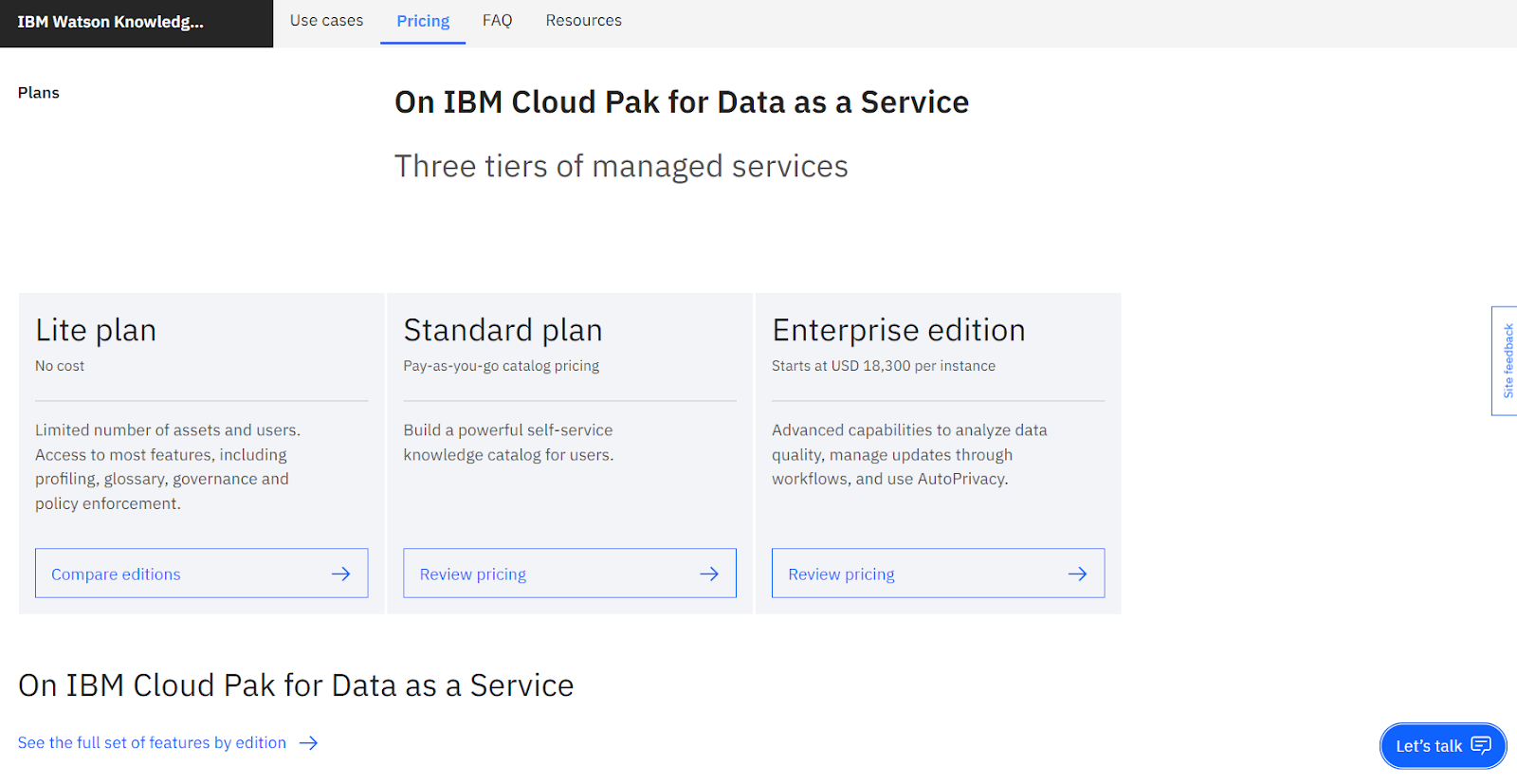The image size is (1517, 784).
Task: Click chat bubble icon in Let's talk
Action: click(1481, 745)
